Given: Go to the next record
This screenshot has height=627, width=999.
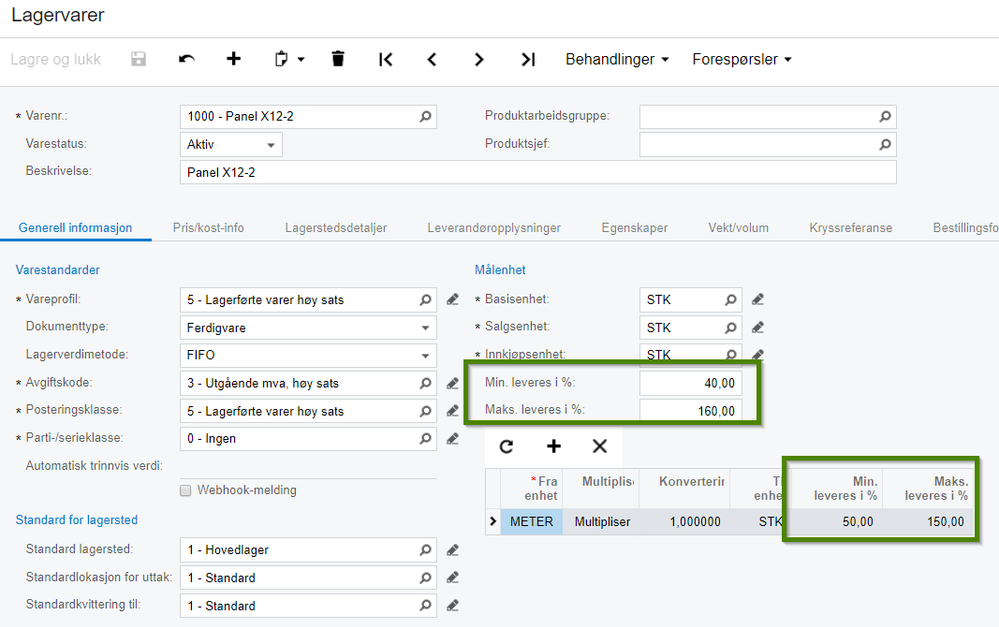Looking at the screenshot, I should pos(479,60).
